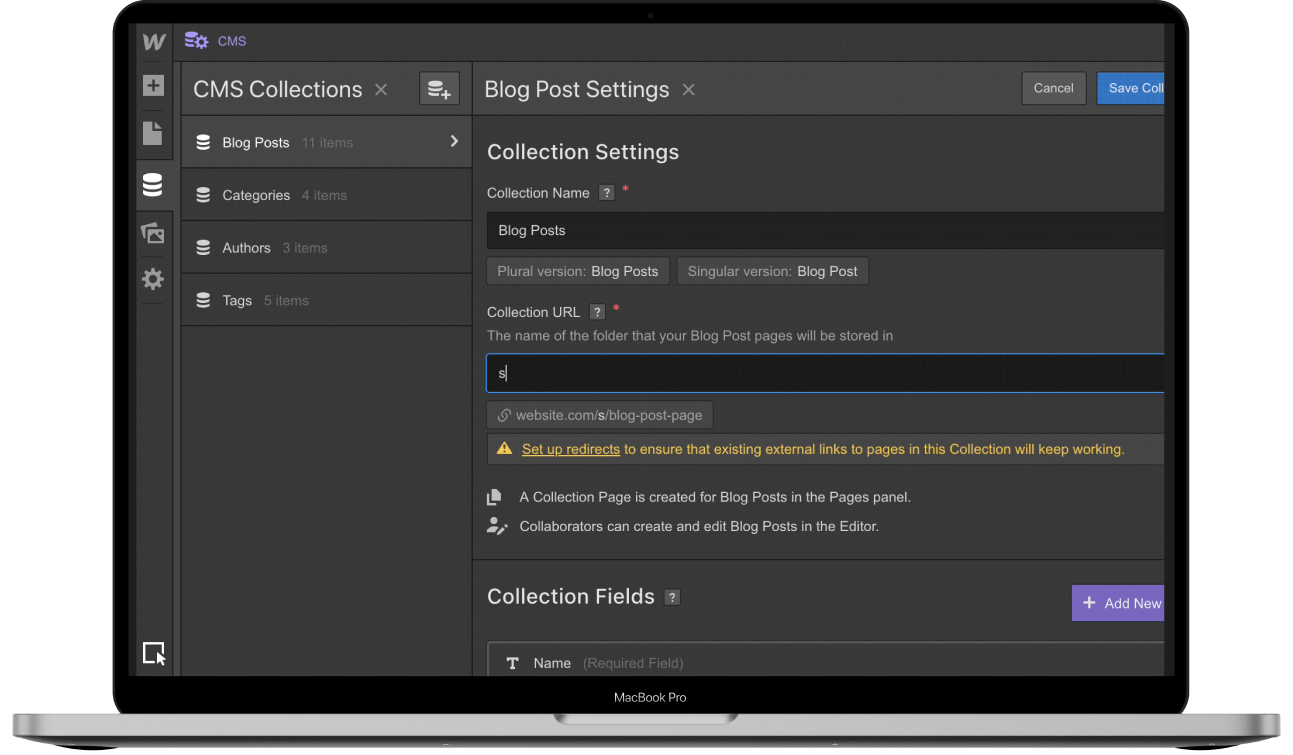
Task: Open the Add Elements panel
Action: pyautogui.click(x=153, y=86)
